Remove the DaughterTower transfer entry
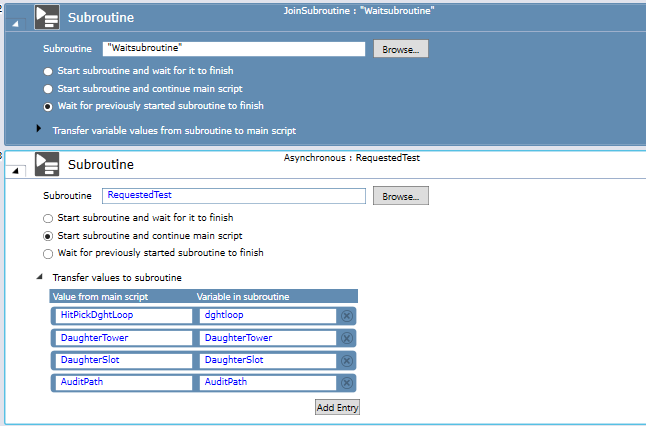646x426 pixels. coord(347,338)
